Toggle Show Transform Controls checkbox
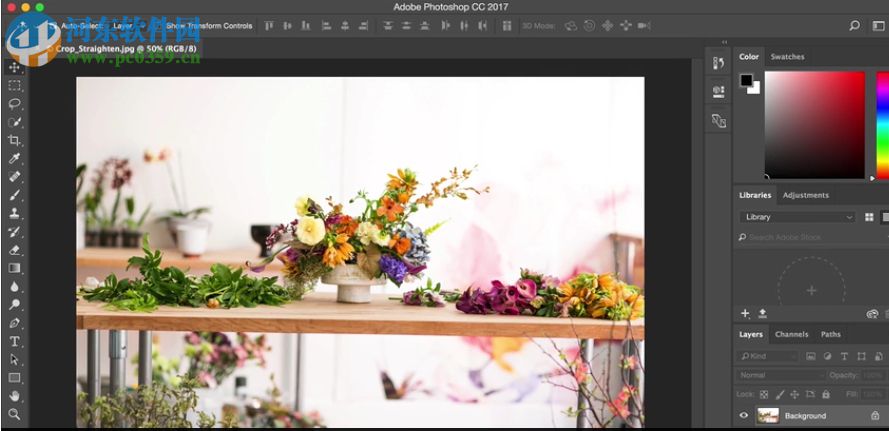 coord(160,26)
